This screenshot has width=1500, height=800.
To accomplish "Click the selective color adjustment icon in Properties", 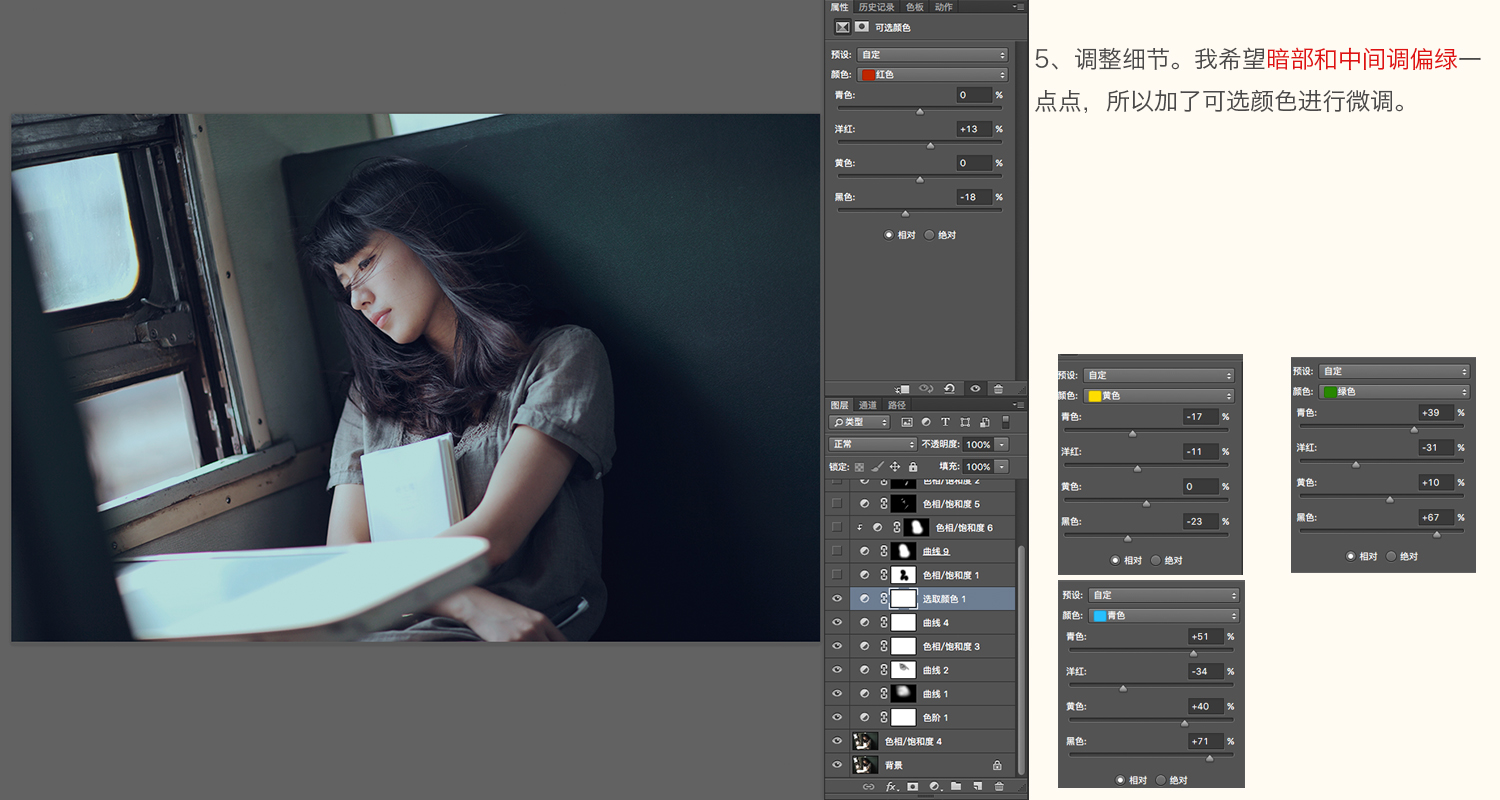I will coord(842,27).
